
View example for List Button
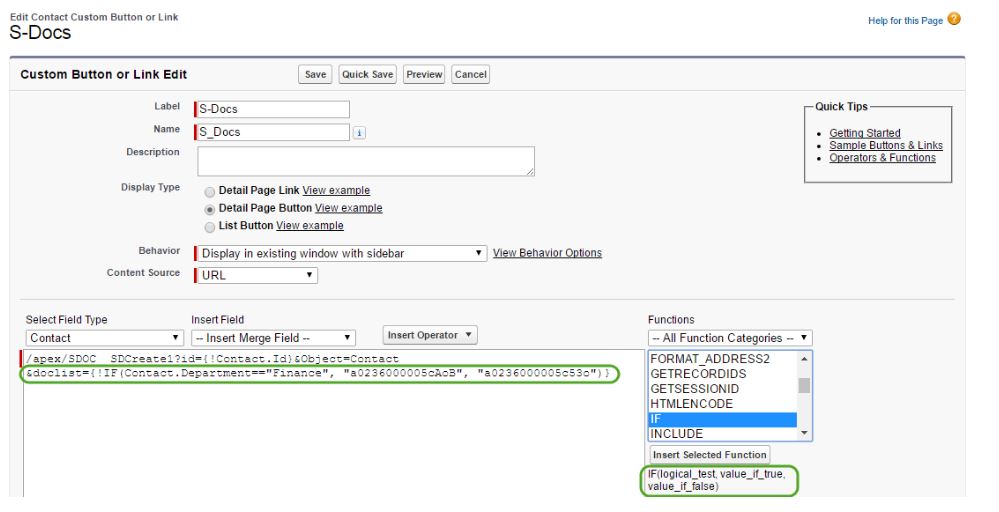point(310,225)
